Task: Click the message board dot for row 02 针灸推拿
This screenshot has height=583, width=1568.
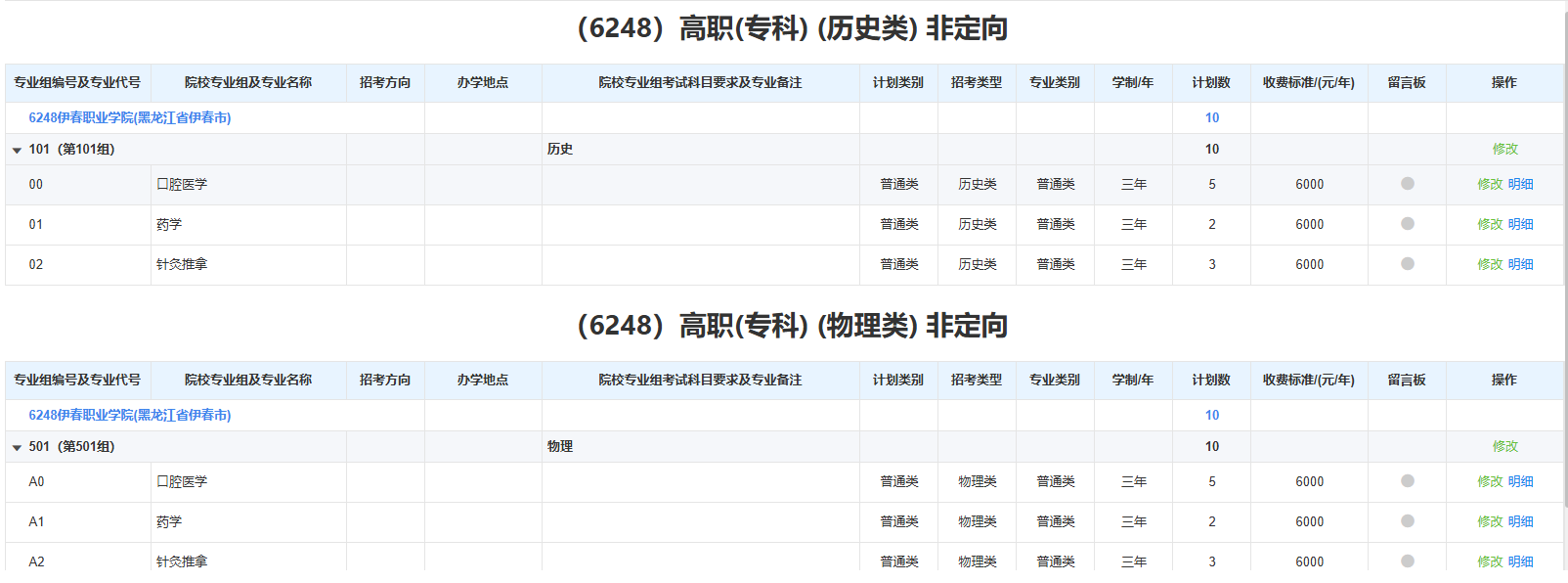Action: point(1407,264)
